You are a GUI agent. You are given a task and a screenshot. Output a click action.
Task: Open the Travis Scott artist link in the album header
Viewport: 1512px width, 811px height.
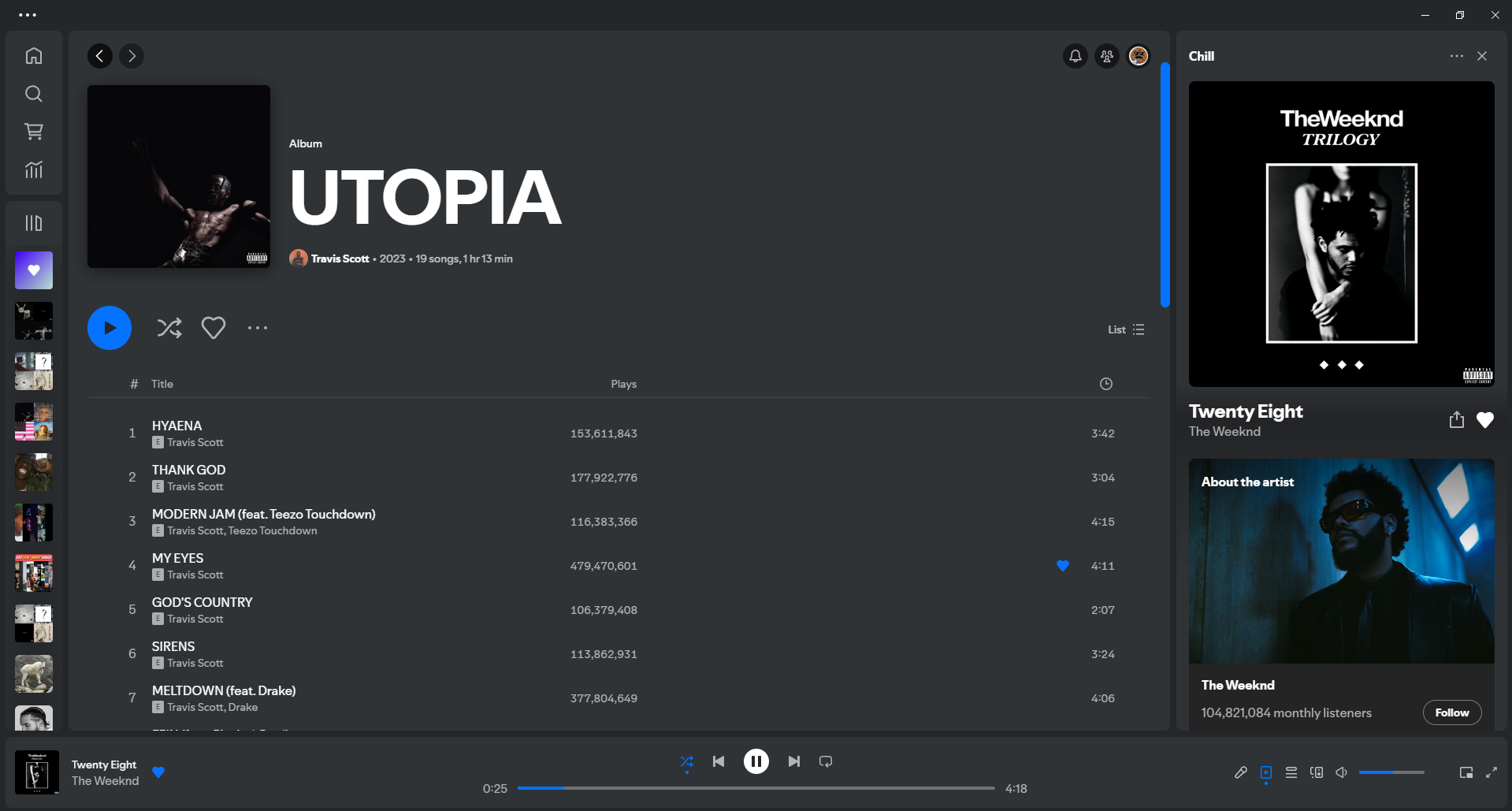pos(340,259)
